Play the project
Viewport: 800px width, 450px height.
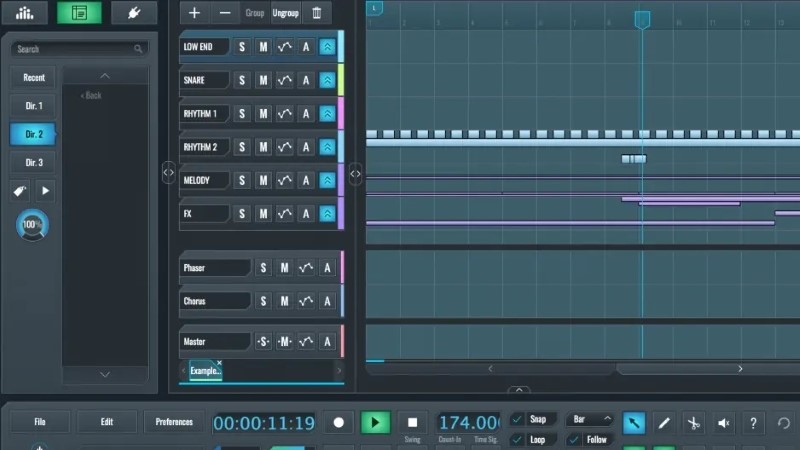click(x=375, y=423)
